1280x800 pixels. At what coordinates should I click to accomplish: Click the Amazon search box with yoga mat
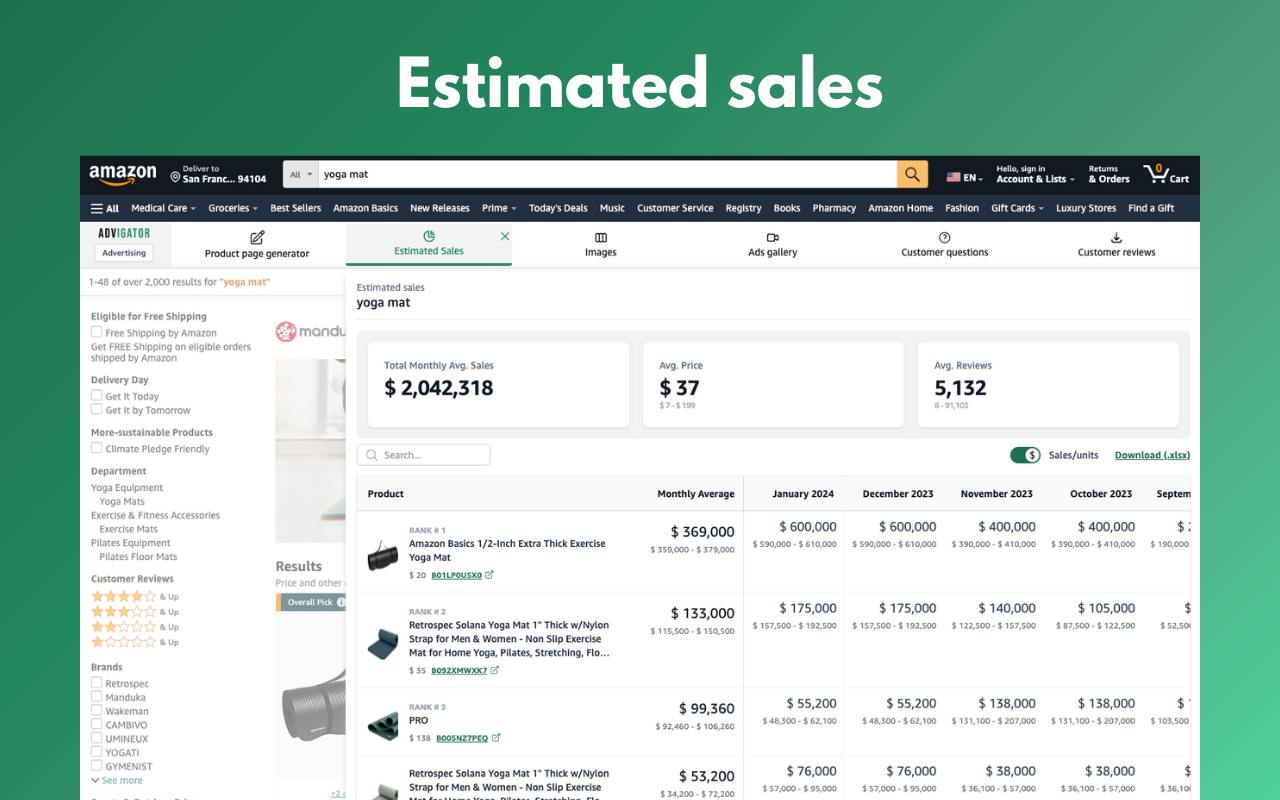(x=608, y=174)
